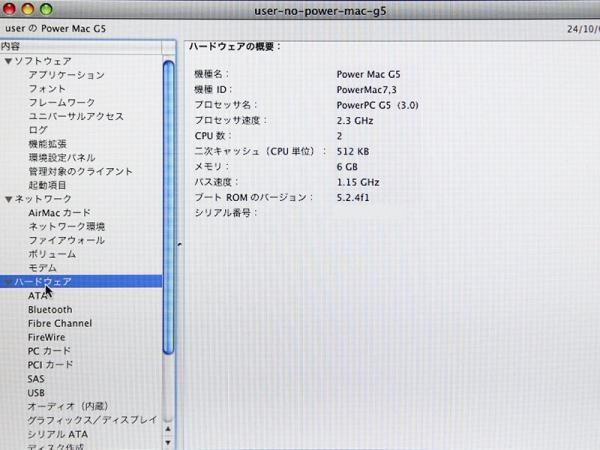Open 管理対象のクライアント item
The image size is (600, 450).
point(80,171)
